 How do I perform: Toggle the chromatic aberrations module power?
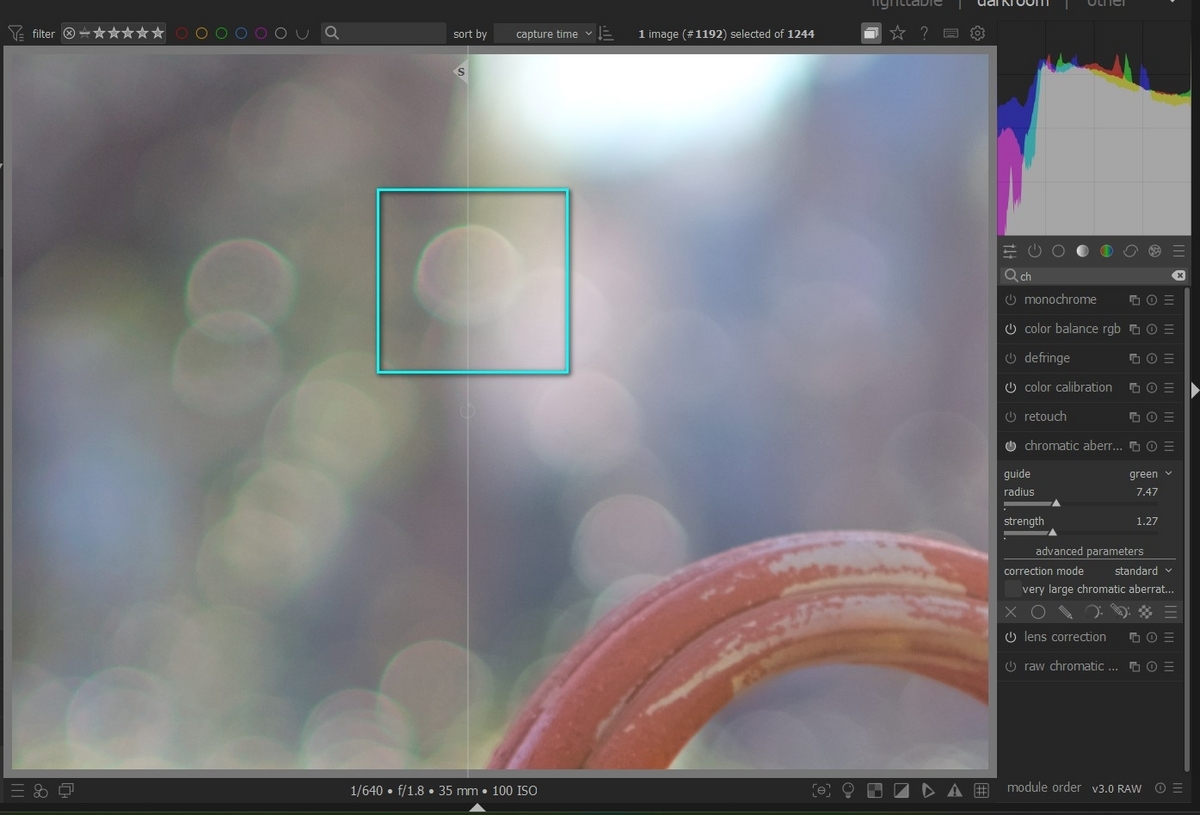(1011, 446)
